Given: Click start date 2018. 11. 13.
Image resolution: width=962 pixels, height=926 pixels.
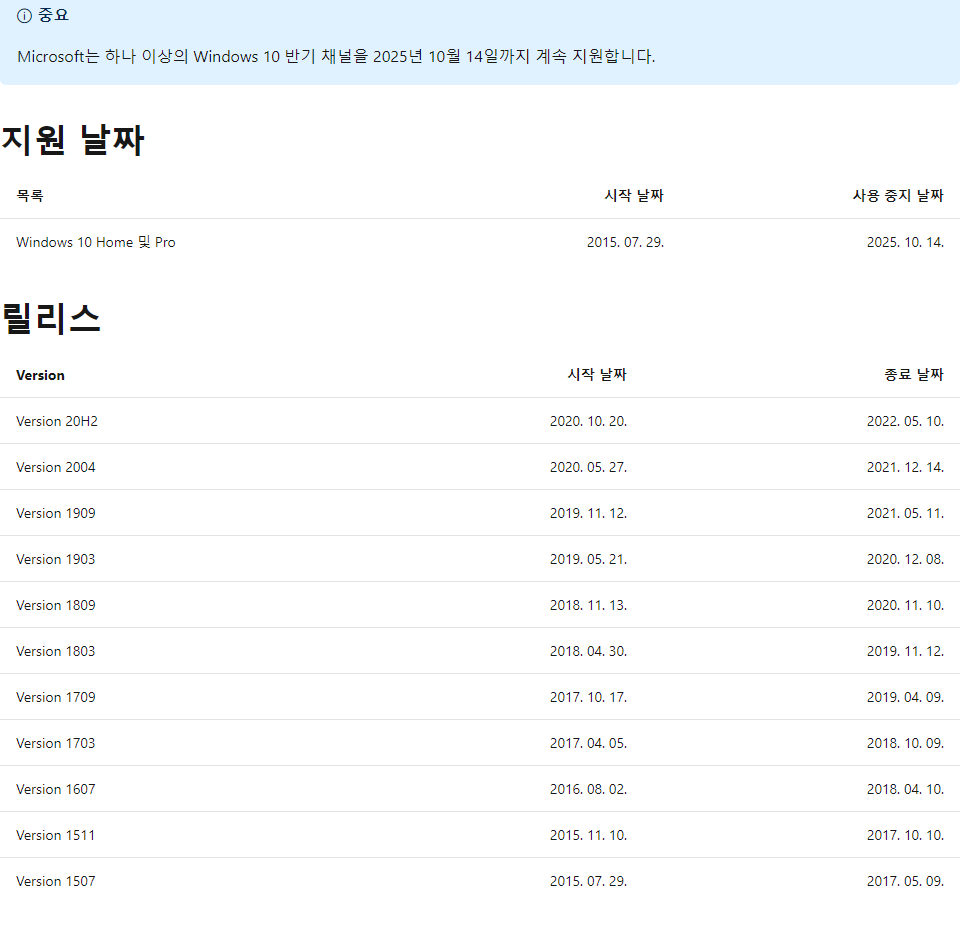Looking at the screenshot, I should coord(588,606).
